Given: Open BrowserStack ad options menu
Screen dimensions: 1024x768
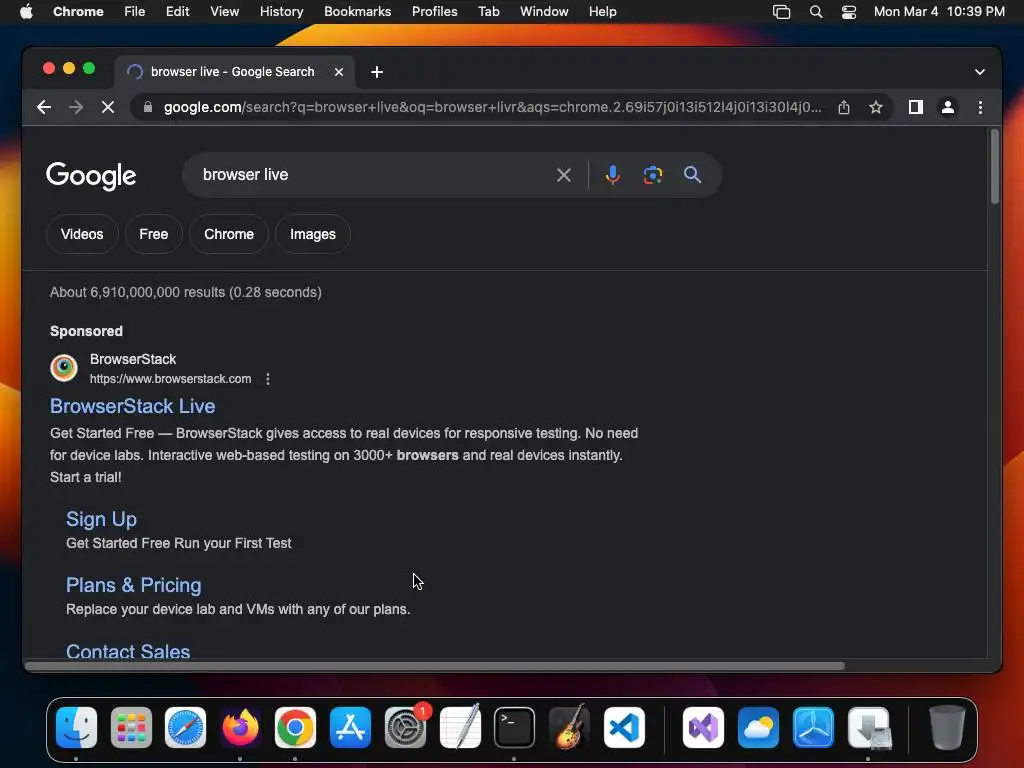Looking at the screenshot, I should point(268,379).
